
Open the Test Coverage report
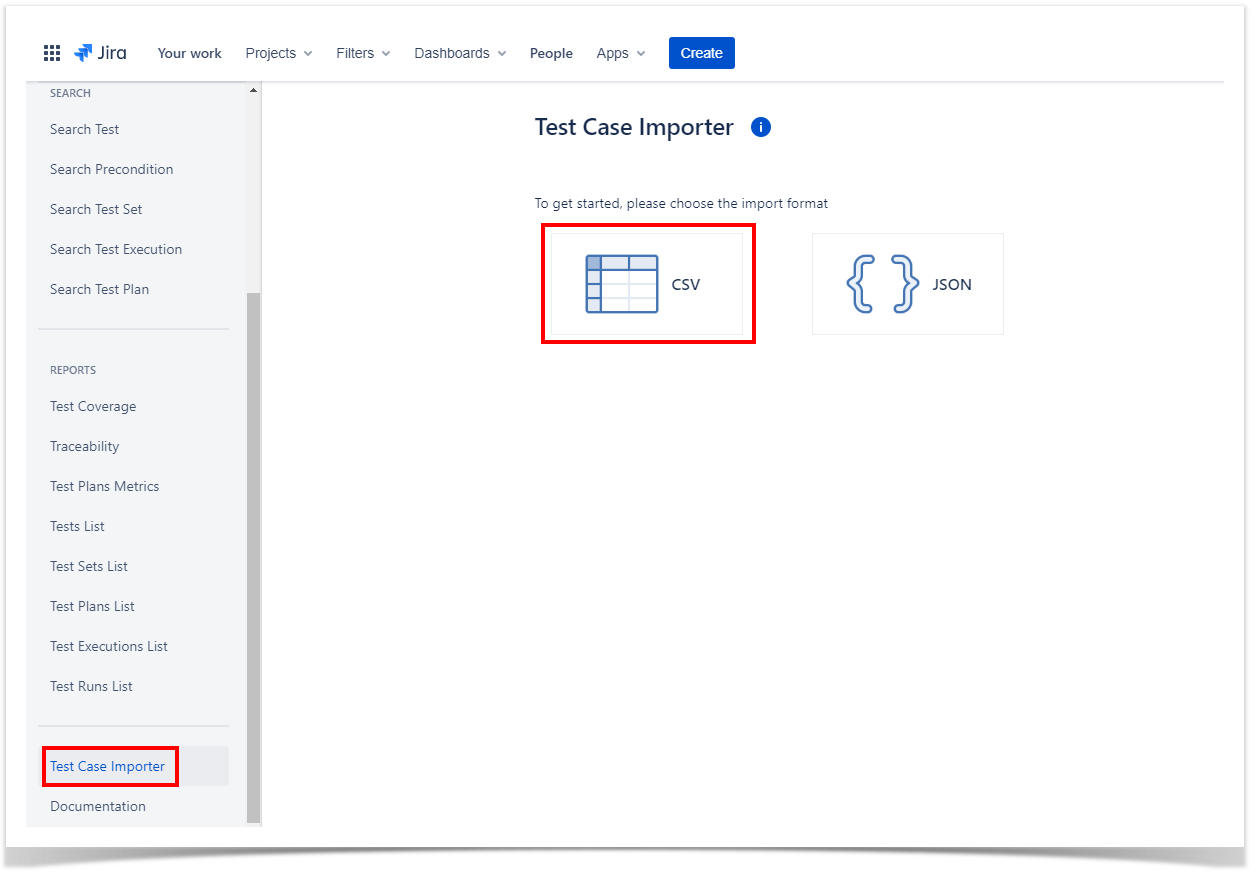point(93,406)
